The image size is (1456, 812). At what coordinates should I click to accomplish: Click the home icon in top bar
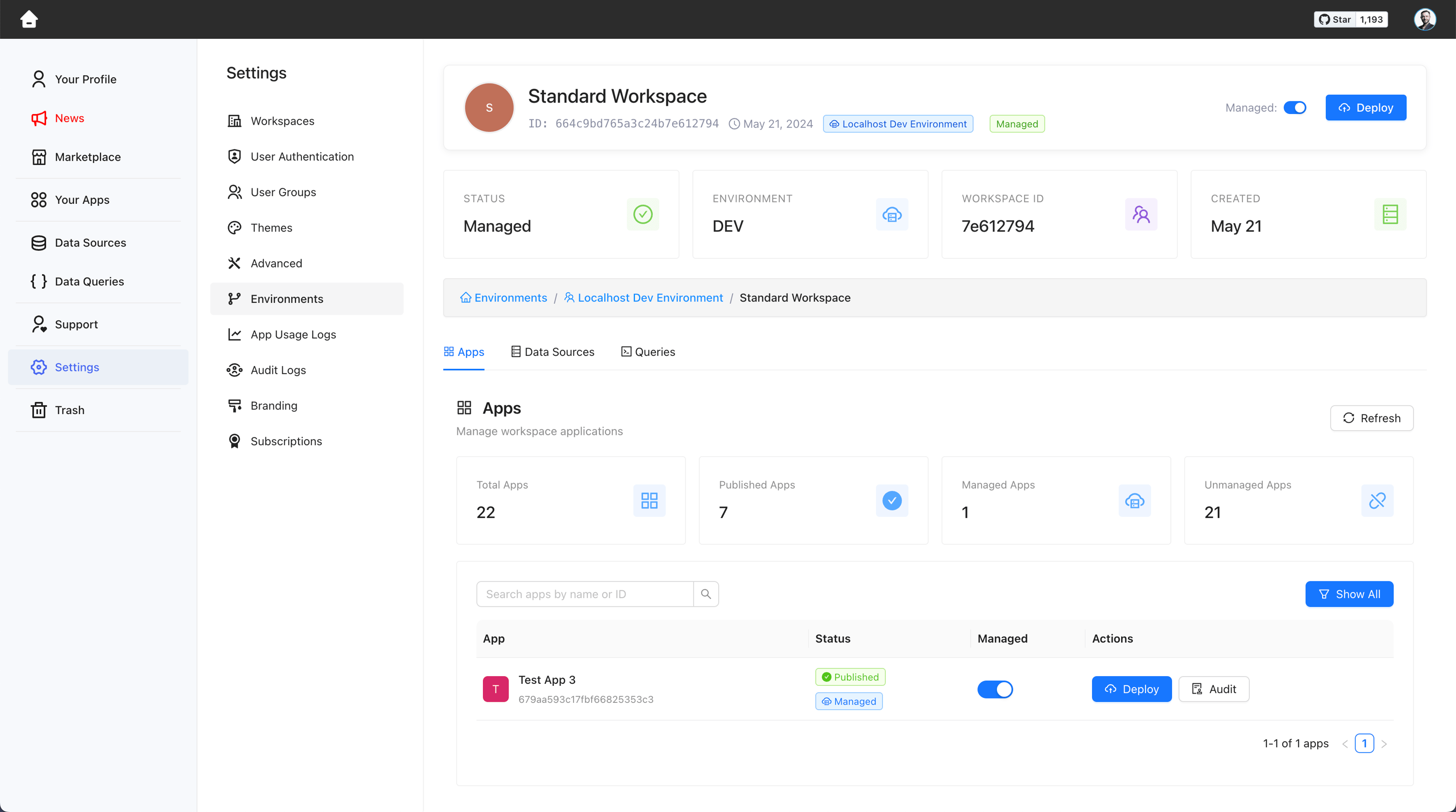(x=29, y=19)
